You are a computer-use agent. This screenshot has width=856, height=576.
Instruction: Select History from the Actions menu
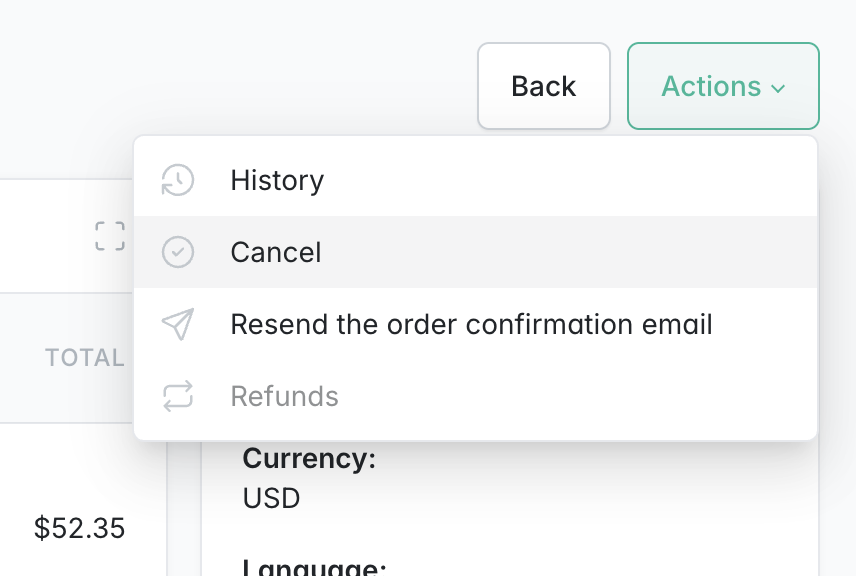tap(277, 181)
